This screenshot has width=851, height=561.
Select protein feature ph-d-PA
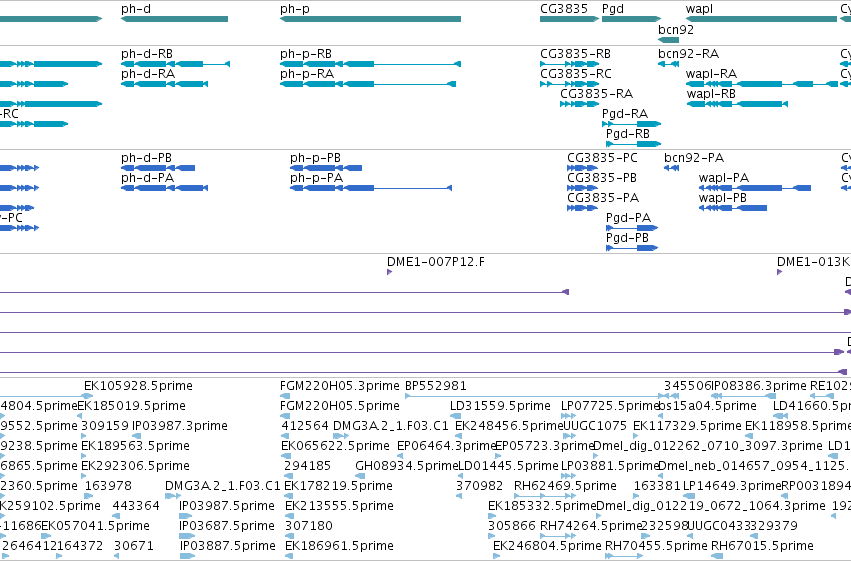pyautogui.click(x=164, y=188)
